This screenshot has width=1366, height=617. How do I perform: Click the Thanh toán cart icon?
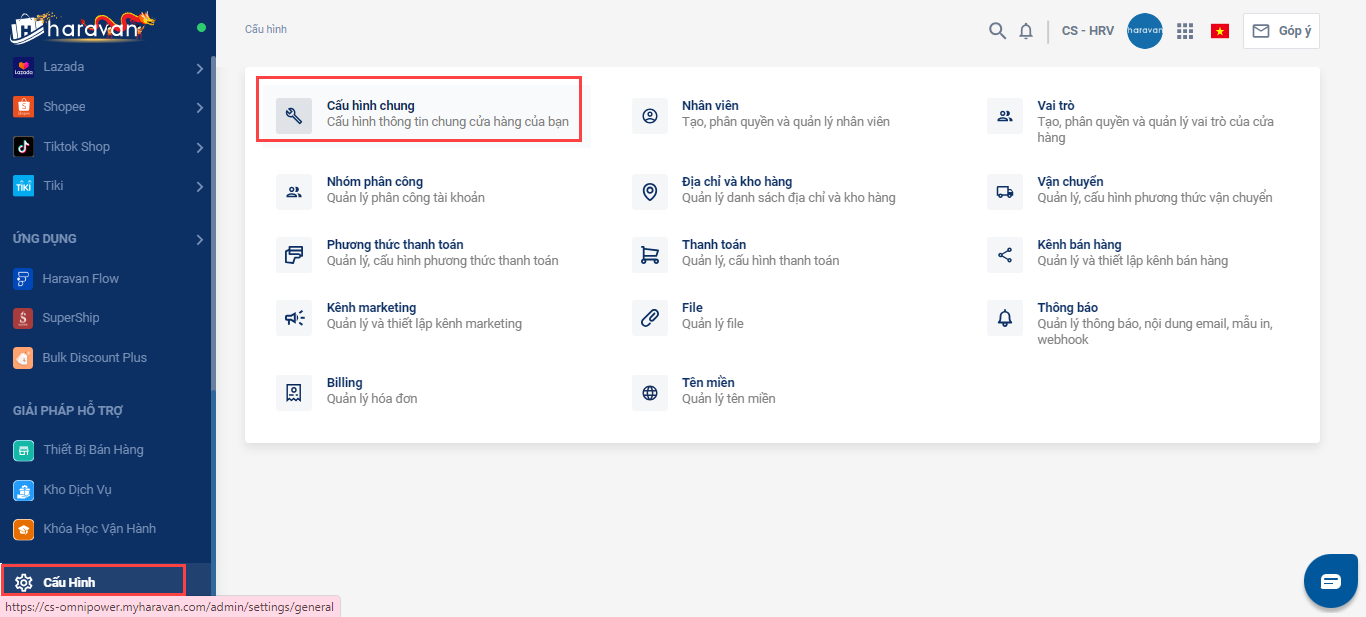[650, 255]
